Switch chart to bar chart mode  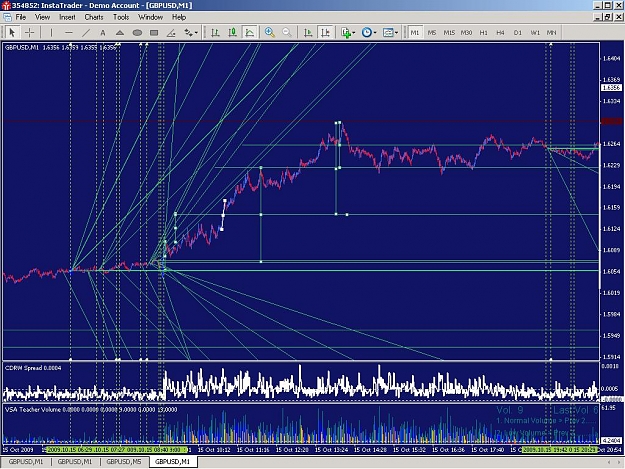(x=215, y=33)
